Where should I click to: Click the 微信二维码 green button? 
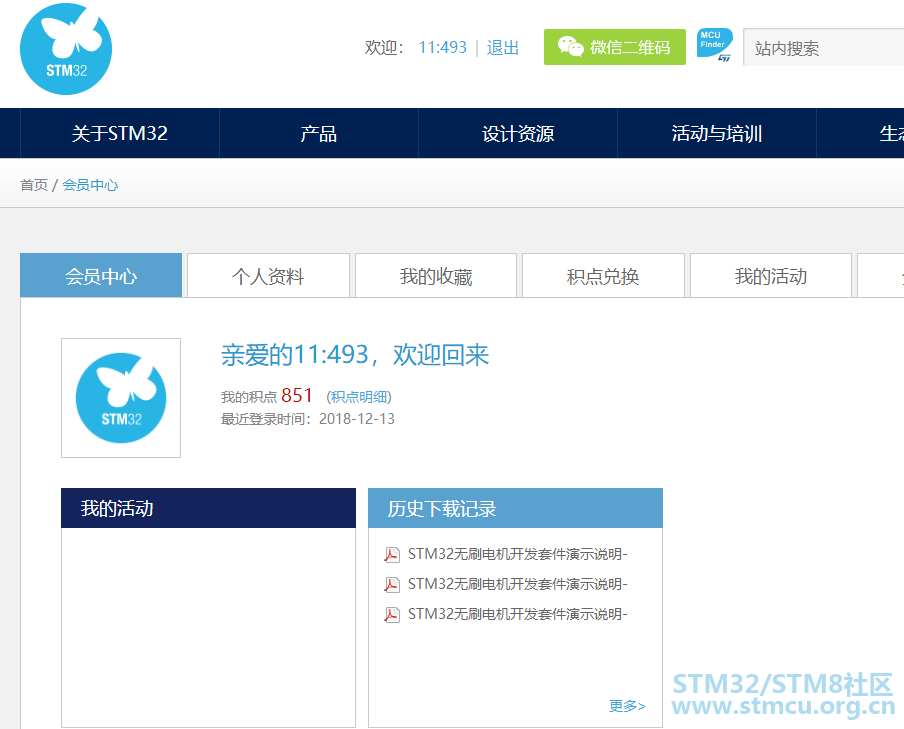[x=615, y=47]
